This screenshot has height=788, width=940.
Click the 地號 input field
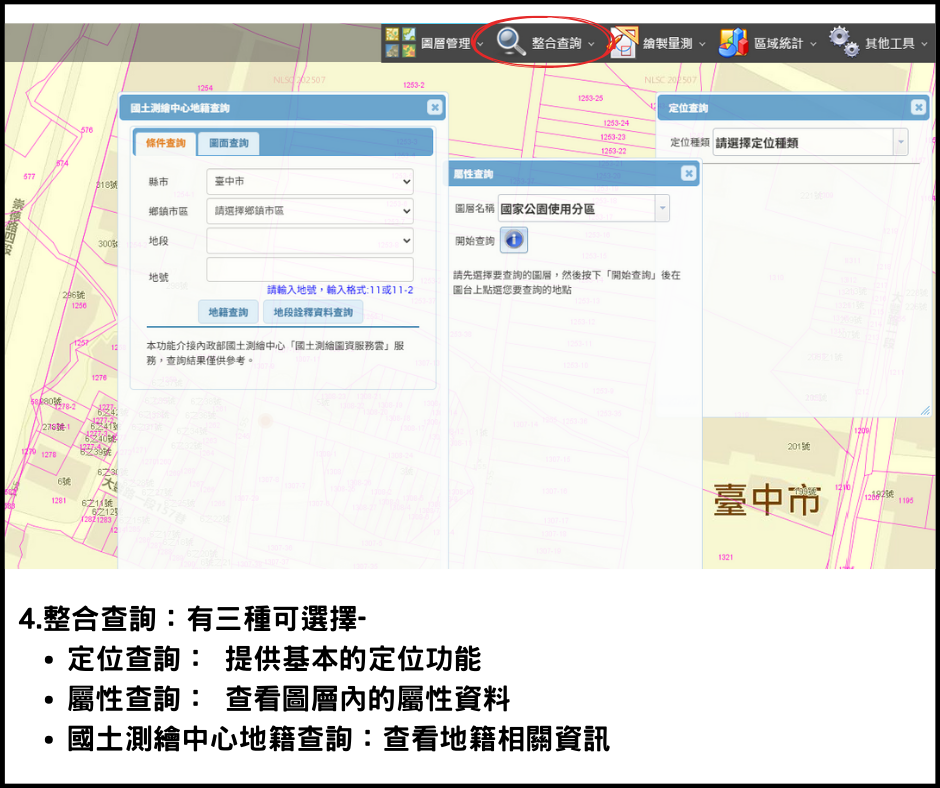[309, 270]
